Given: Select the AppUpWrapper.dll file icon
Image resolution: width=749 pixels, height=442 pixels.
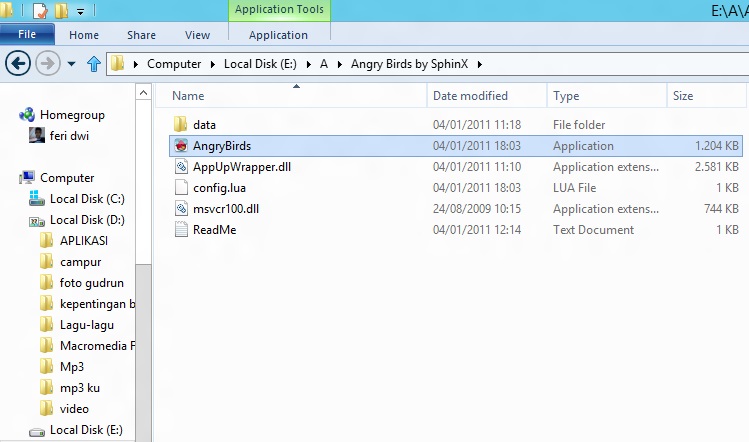Looking at the screenshot, I should click(181, 167).
